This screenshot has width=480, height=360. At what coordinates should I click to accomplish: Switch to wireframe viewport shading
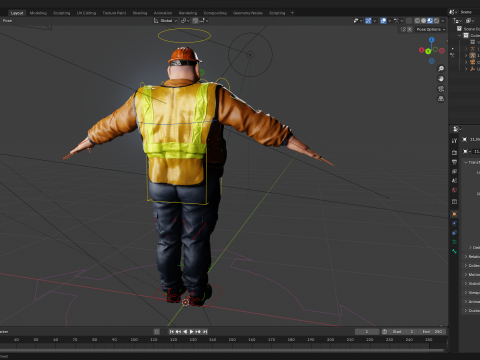417,21
